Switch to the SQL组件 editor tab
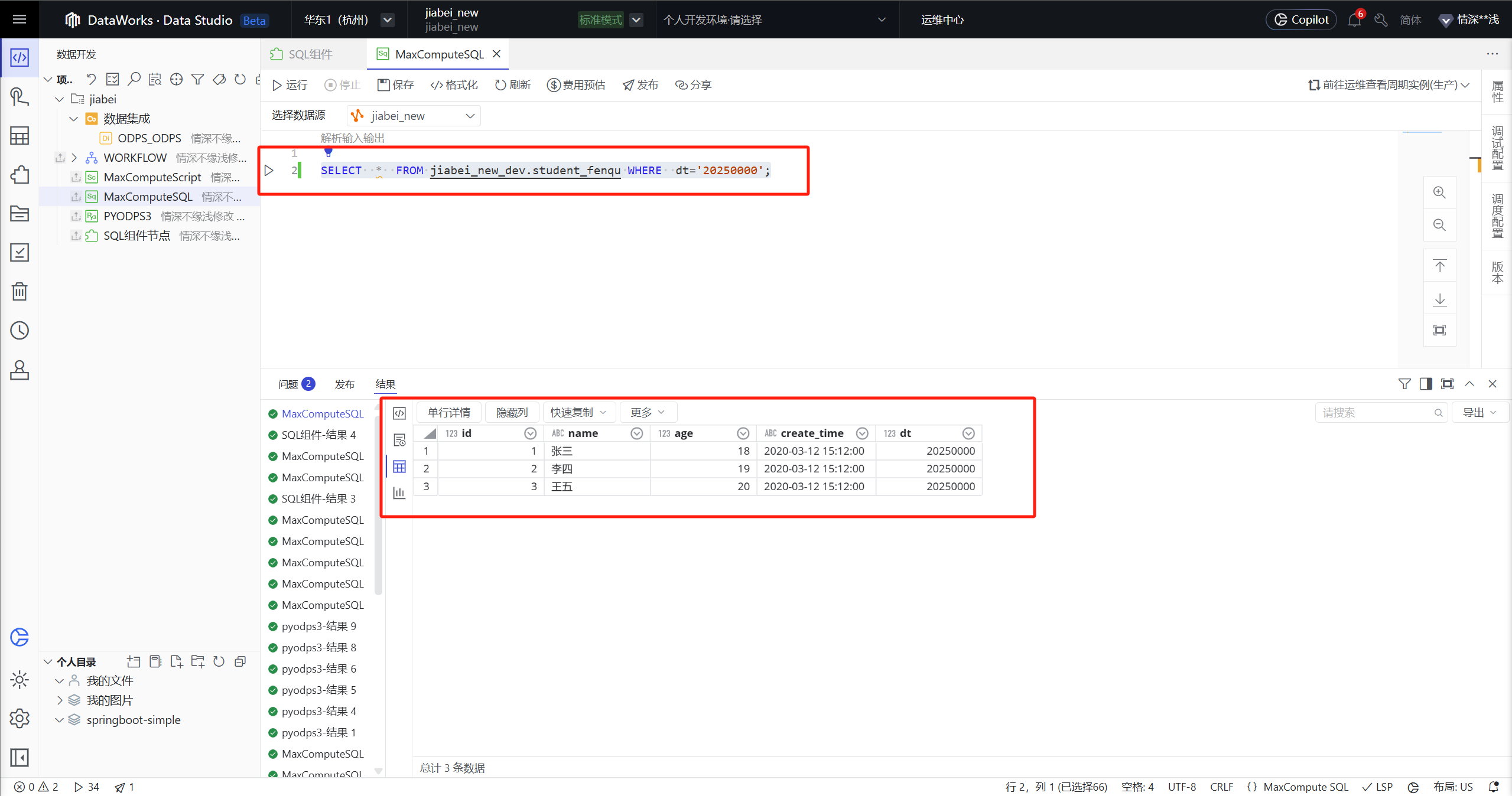1512x796 pixels. tap(310, 54)
